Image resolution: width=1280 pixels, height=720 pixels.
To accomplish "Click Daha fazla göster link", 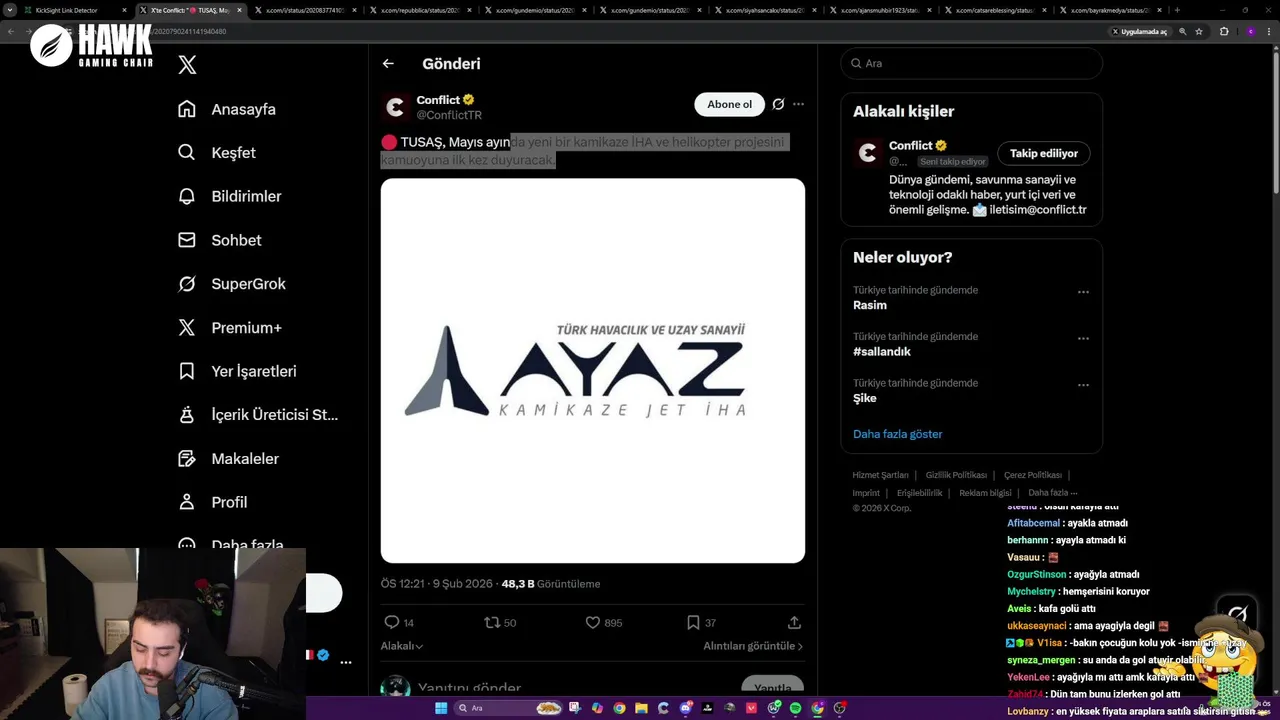I will [x=897, y=434].
